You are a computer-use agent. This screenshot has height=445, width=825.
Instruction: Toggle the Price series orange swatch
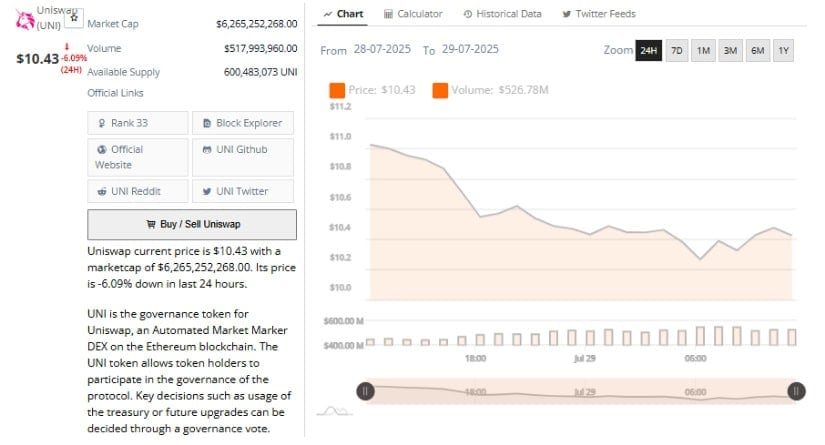[337, 90]
